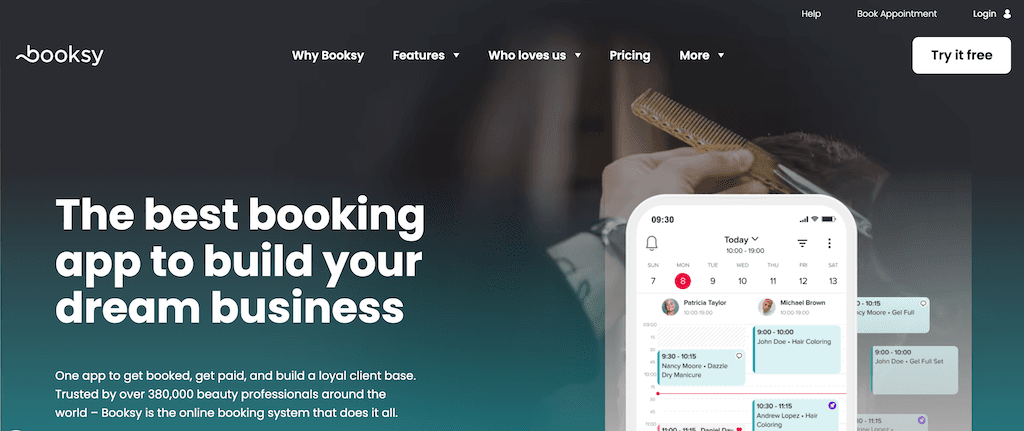Open the filter icon in phone calendar
Screen dimensions: 1024x431
click(802, 244)
